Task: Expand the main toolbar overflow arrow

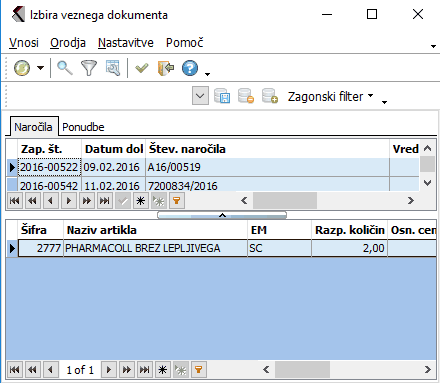Action: pos(207,74)
